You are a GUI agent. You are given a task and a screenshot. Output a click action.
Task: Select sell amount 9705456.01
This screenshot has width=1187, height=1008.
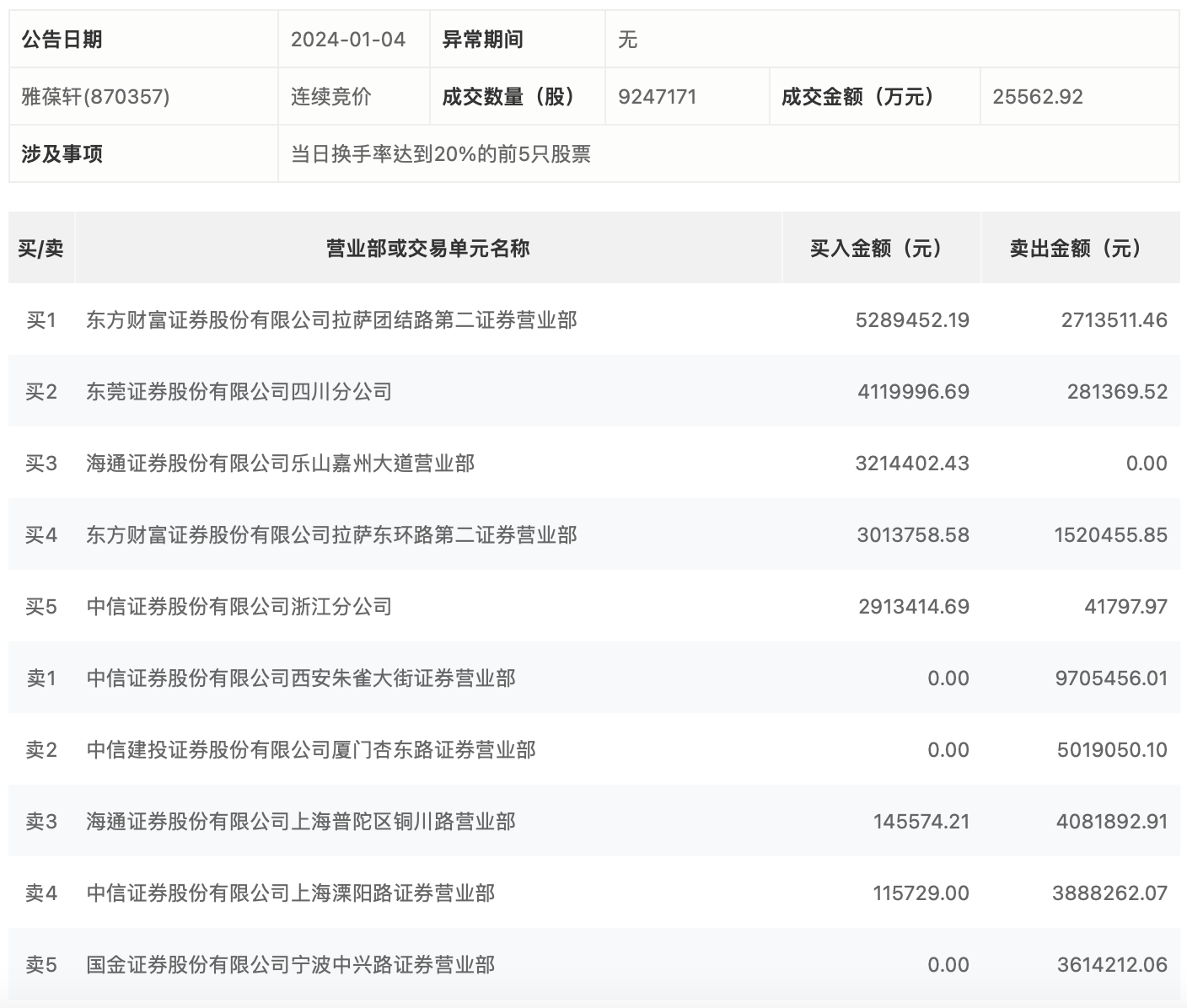coord(1111,678)
